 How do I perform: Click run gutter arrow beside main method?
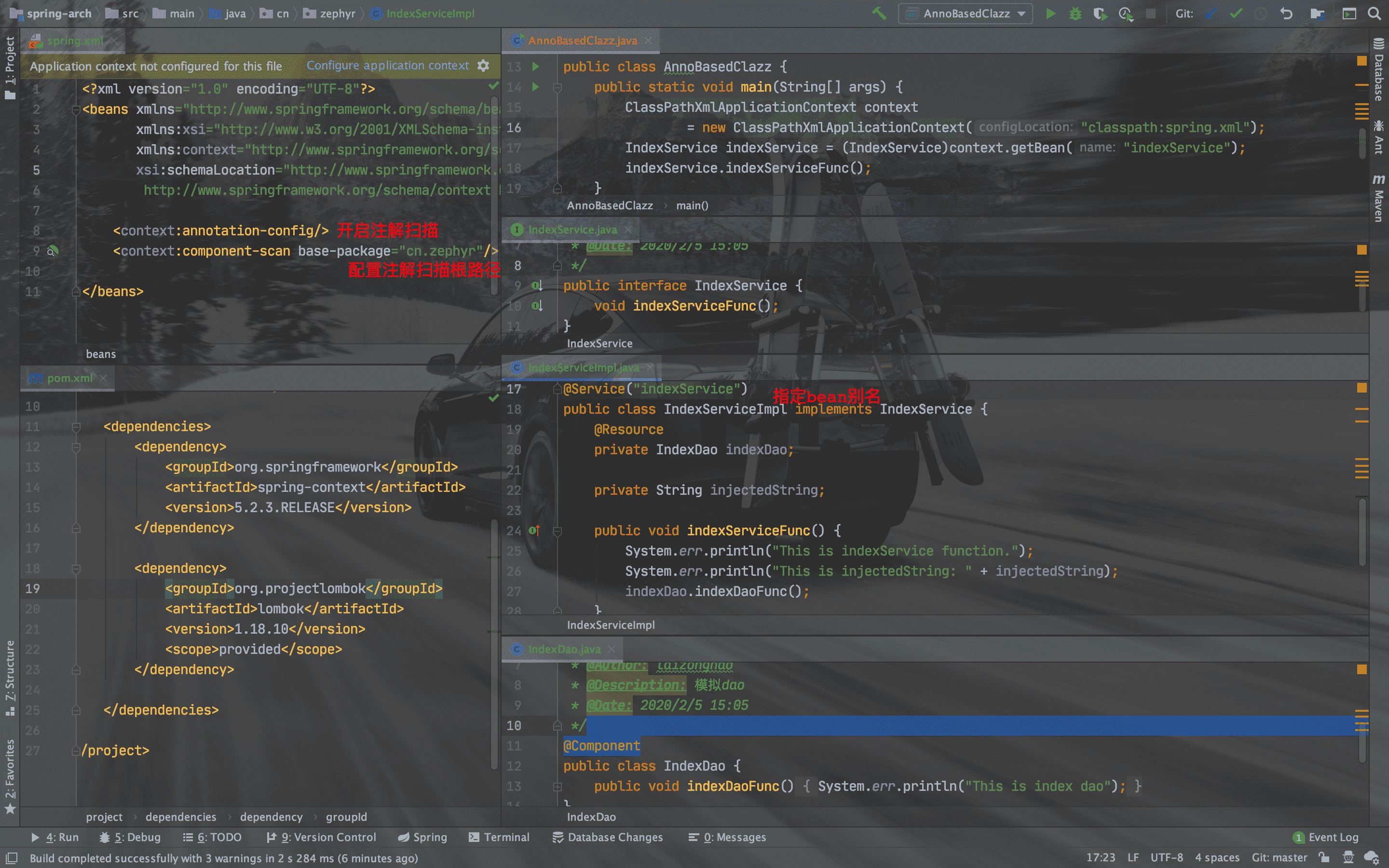click(535, 87)
